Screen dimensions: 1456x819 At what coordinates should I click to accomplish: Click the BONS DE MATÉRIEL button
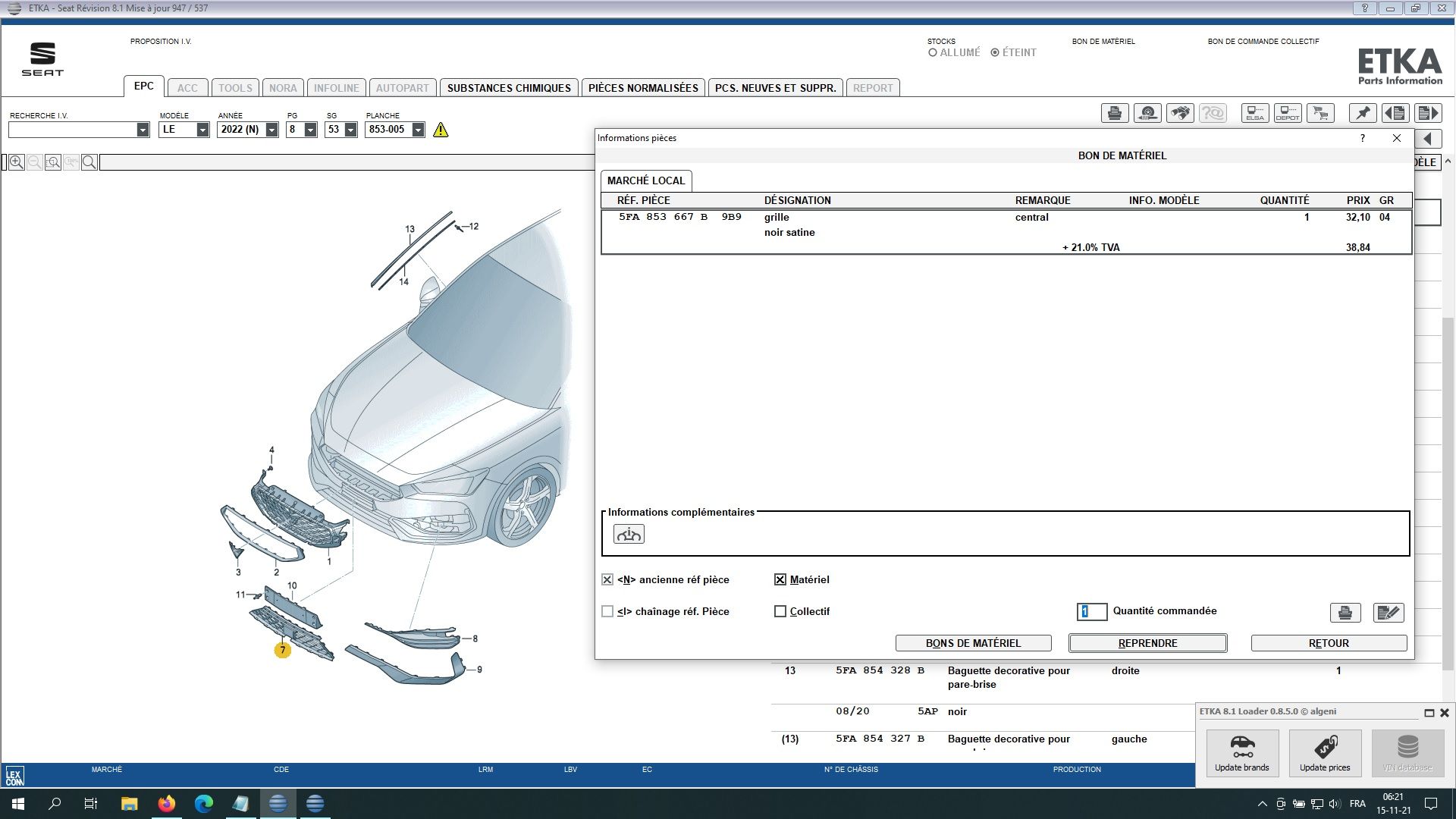click(973, 644)
